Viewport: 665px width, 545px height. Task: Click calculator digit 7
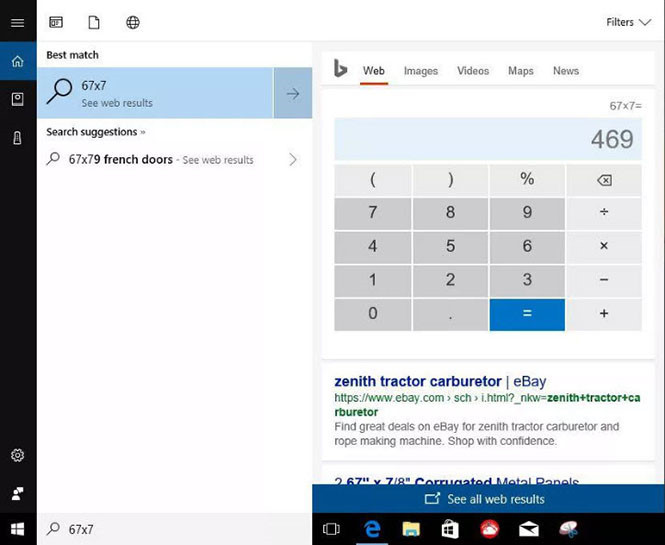click(x=372, y=212)
